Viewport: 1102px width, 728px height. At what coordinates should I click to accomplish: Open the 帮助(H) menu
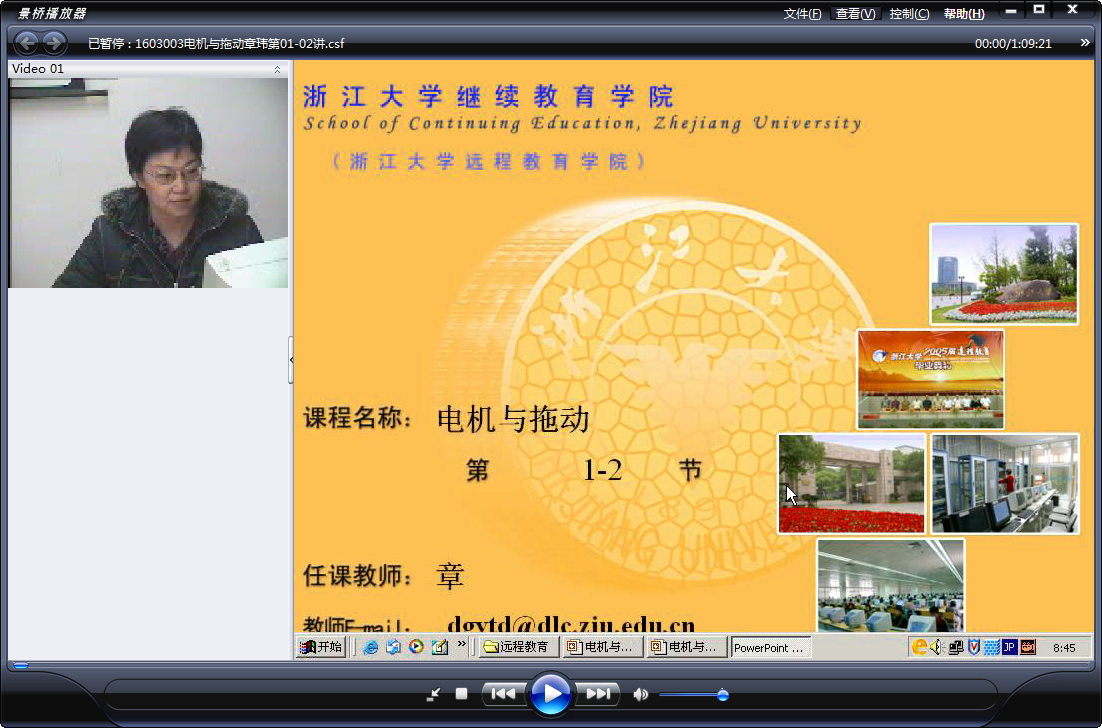tap(964, 13)
